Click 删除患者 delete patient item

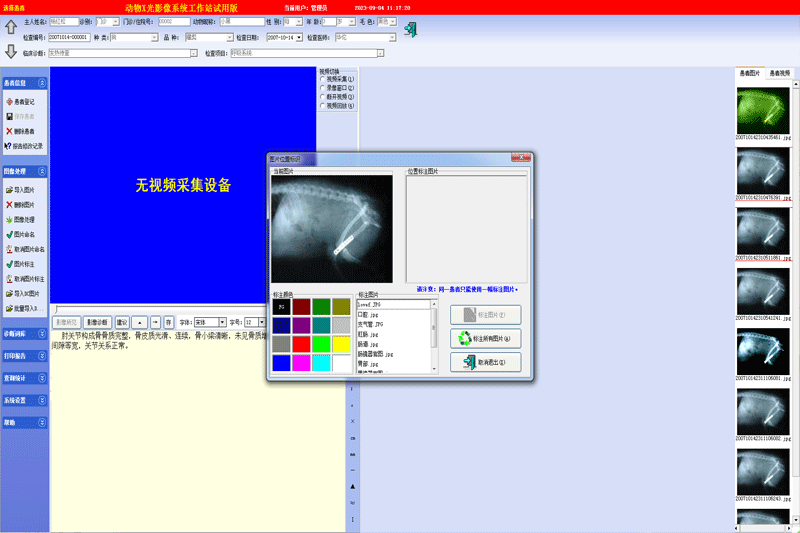point(21,131)
